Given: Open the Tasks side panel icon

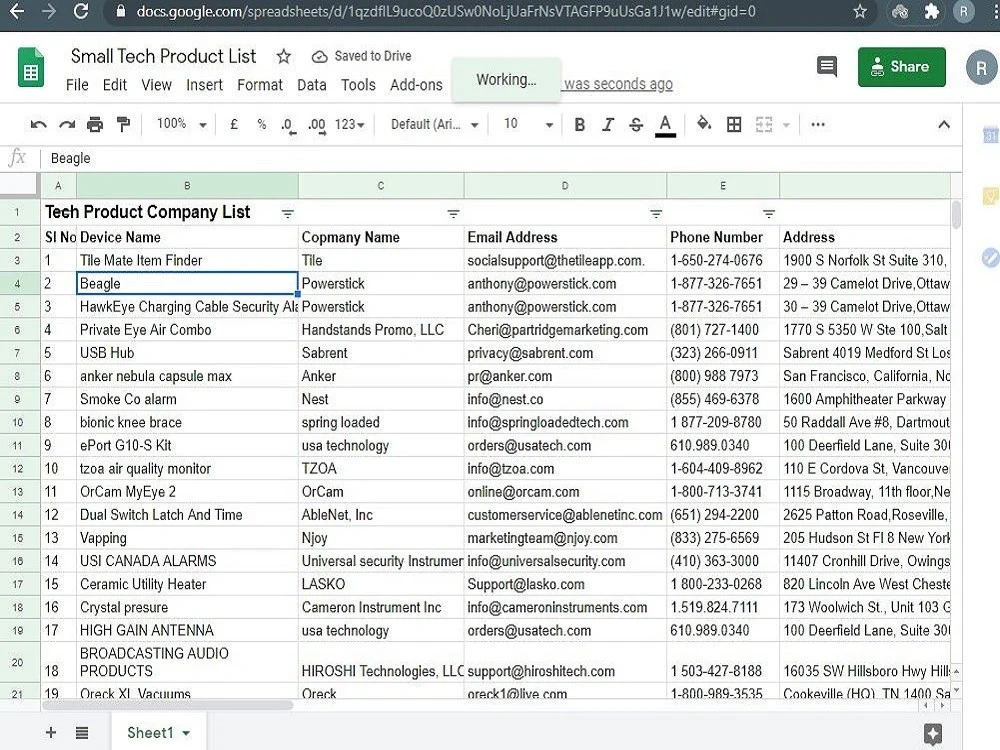Looking at the screenshot, I should [990, 258].
